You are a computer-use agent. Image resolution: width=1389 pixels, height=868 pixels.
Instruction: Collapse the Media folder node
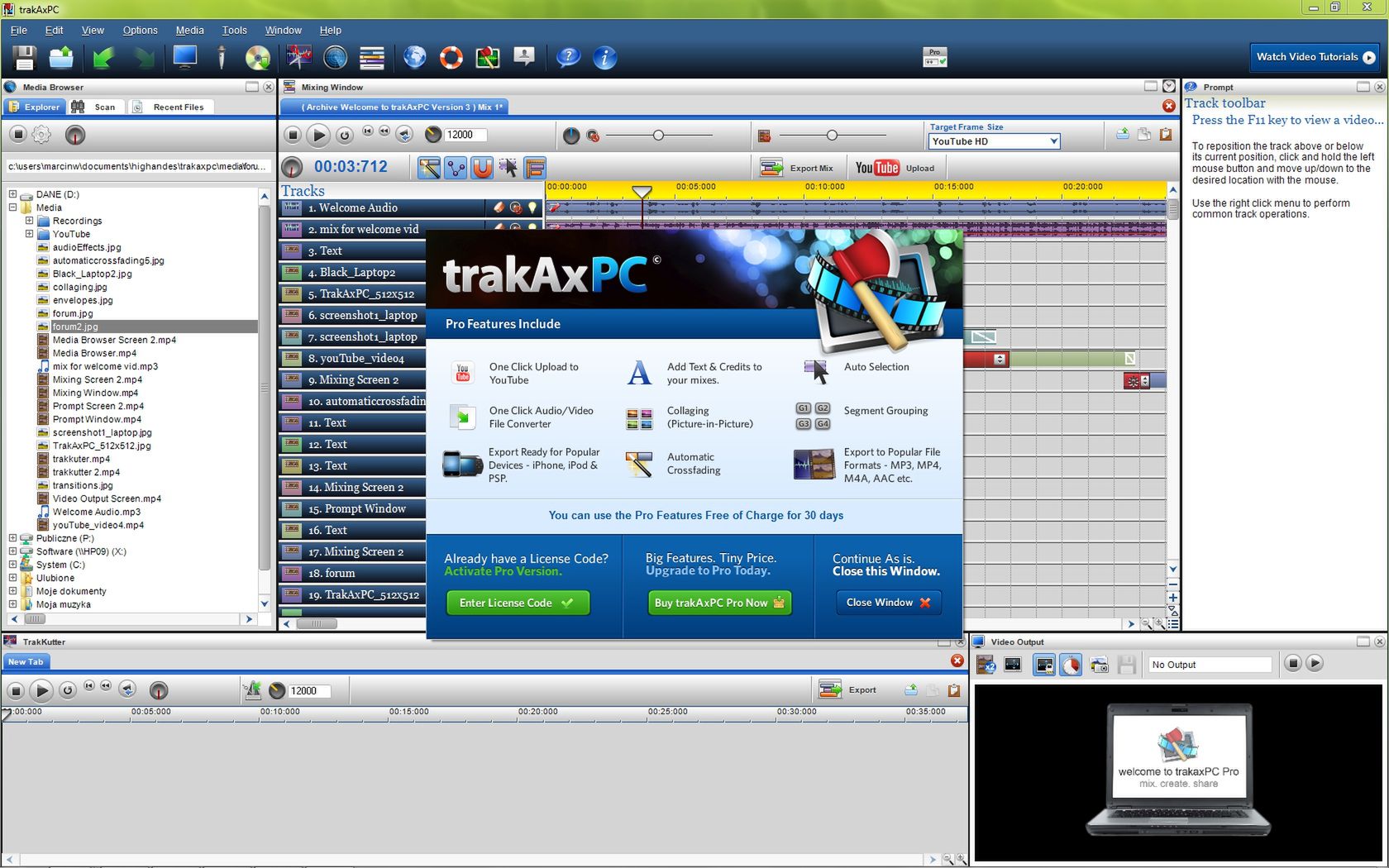(x=12, y=207)
